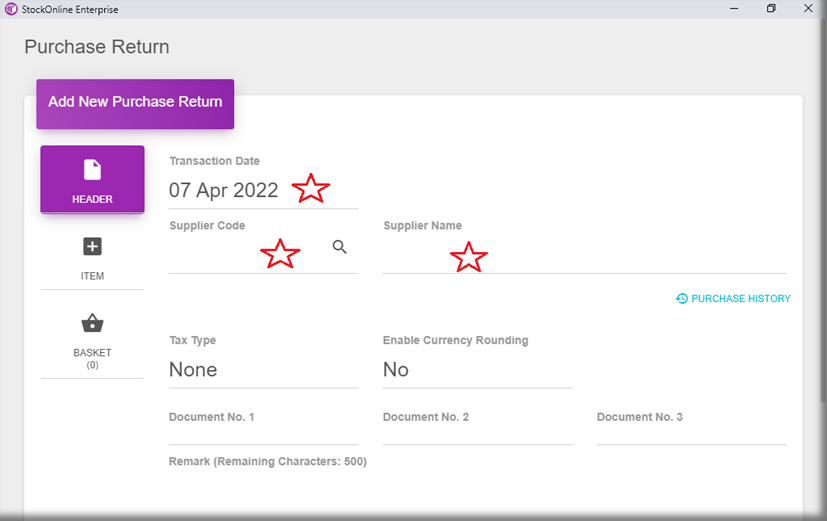Select the ITEM plus-box icon
Viewport: 827px width, 521px height.
click(92, 247)
